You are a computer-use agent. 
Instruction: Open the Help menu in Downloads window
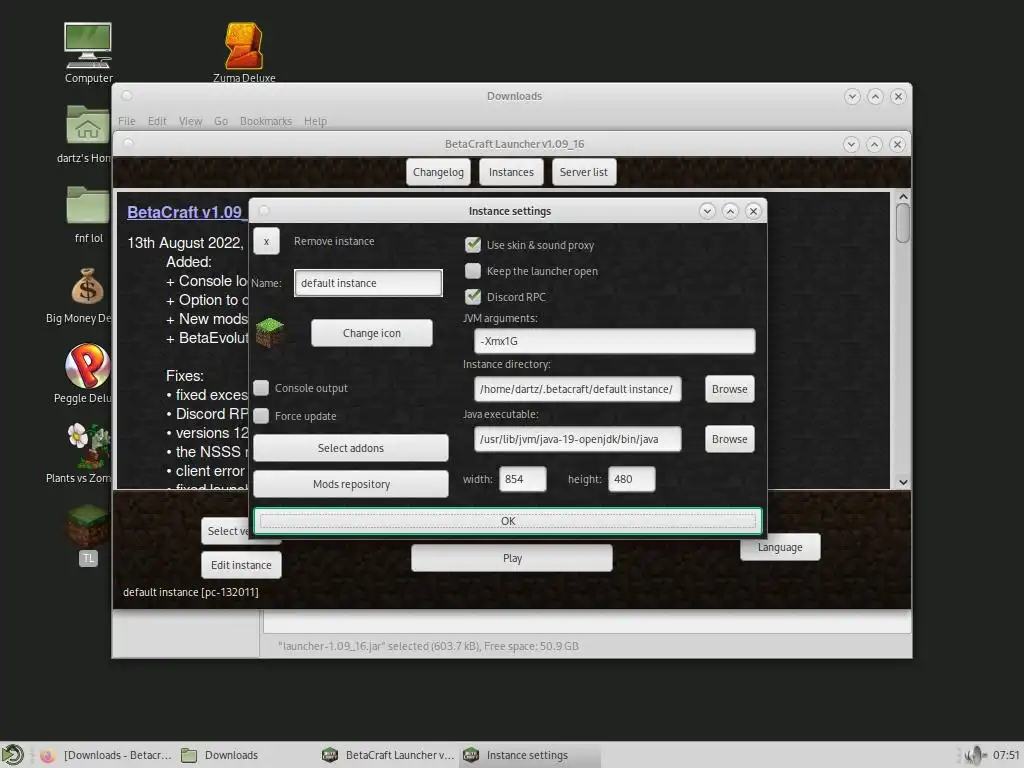pyautogui.click(x=315, y=121)
